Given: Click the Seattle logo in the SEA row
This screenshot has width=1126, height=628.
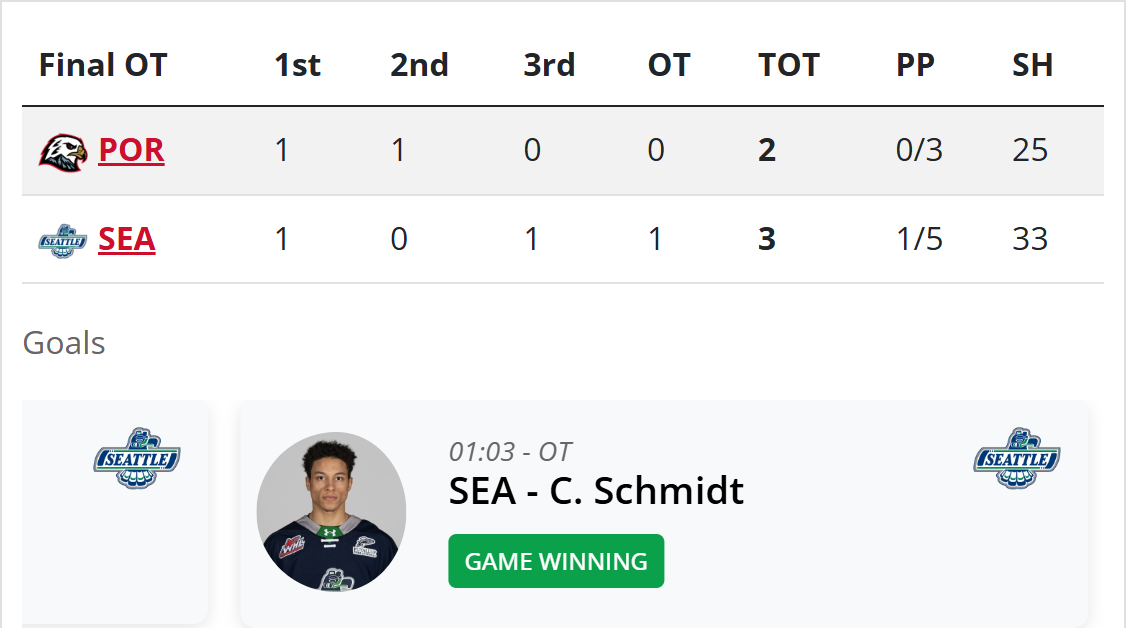Looking at the screenshot, I should [63, 240].
